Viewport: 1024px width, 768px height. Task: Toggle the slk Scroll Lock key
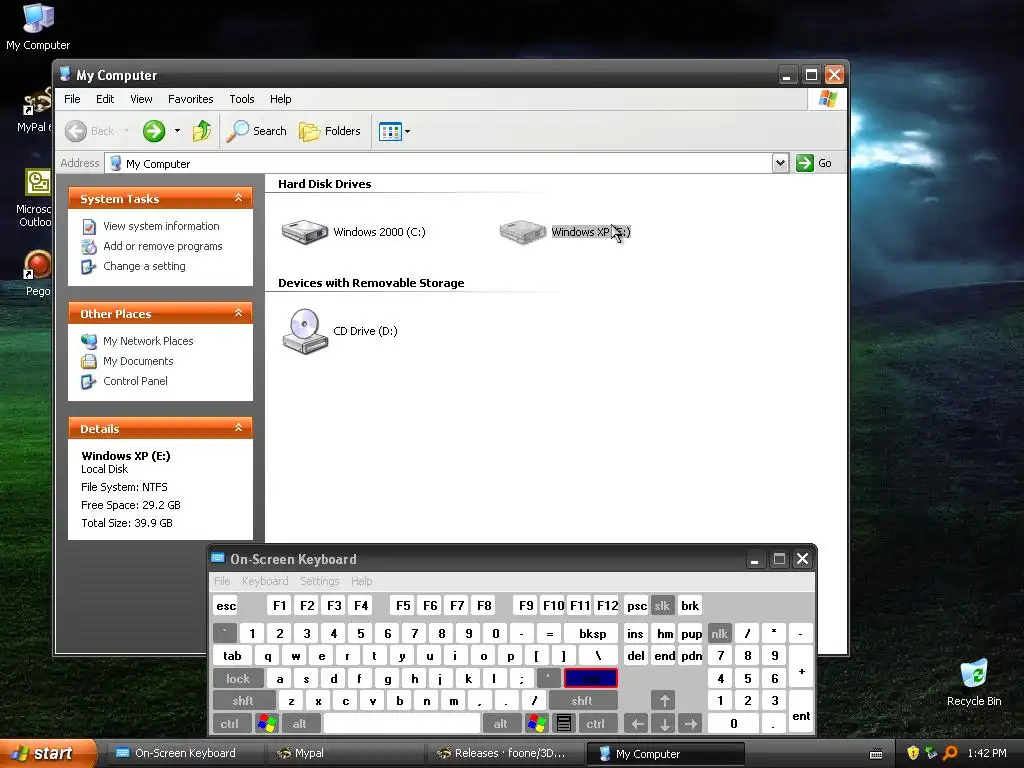point(662,606)
